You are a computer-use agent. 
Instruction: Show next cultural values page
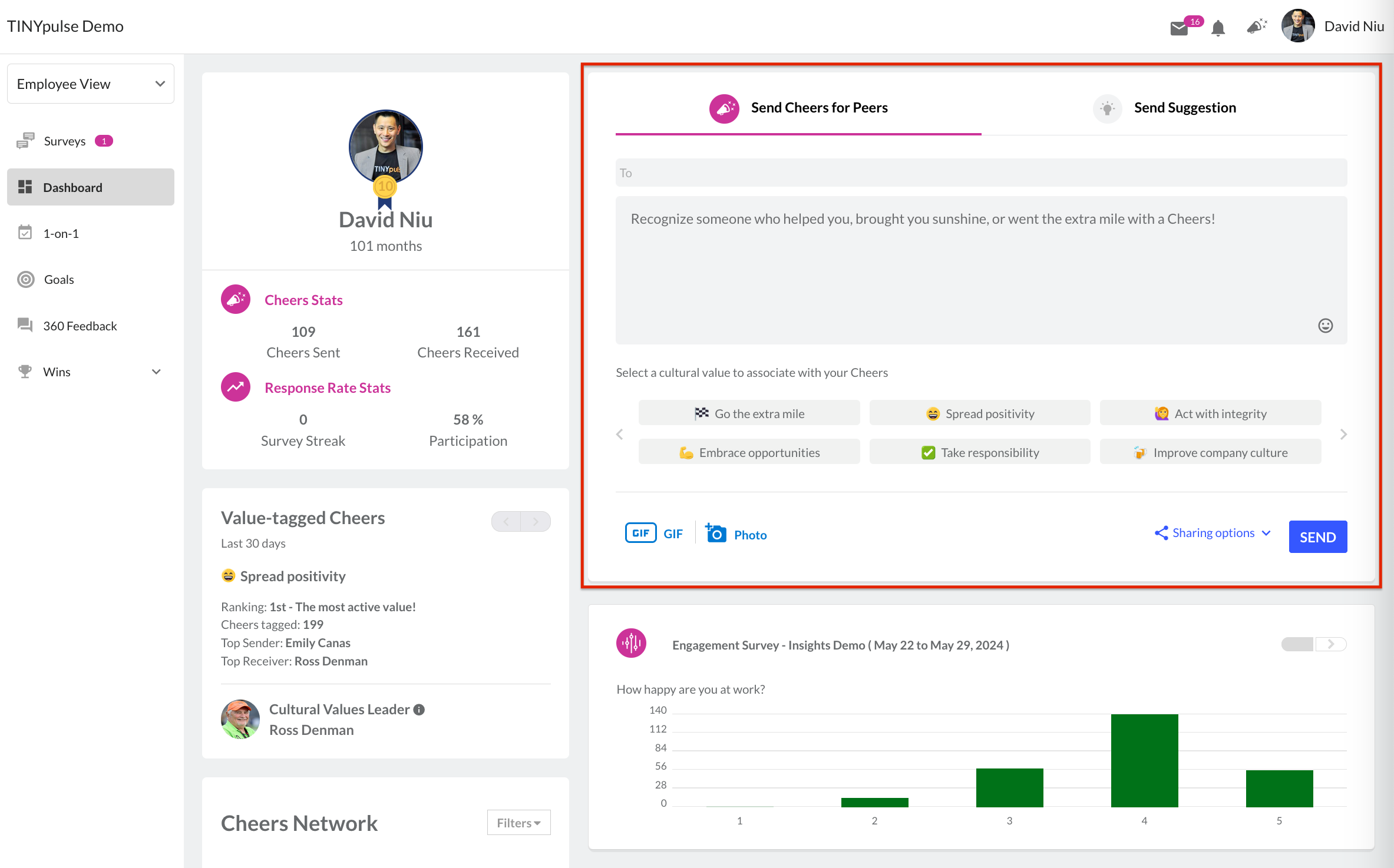1343,434
